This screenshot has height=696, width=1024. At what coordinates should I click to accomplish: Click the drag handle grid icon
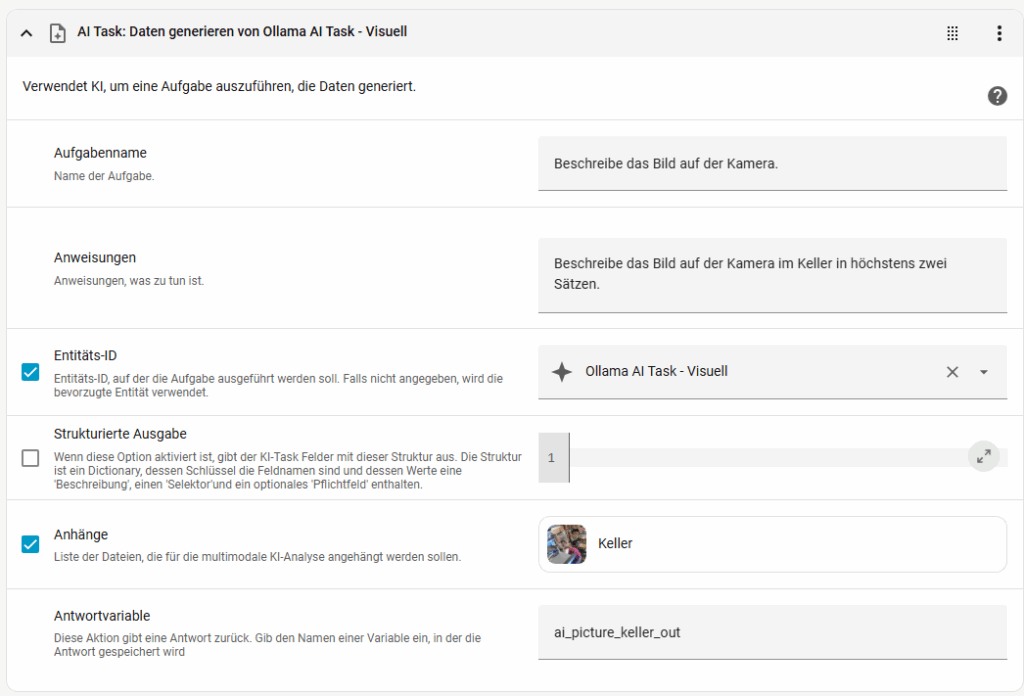[952, 33]
